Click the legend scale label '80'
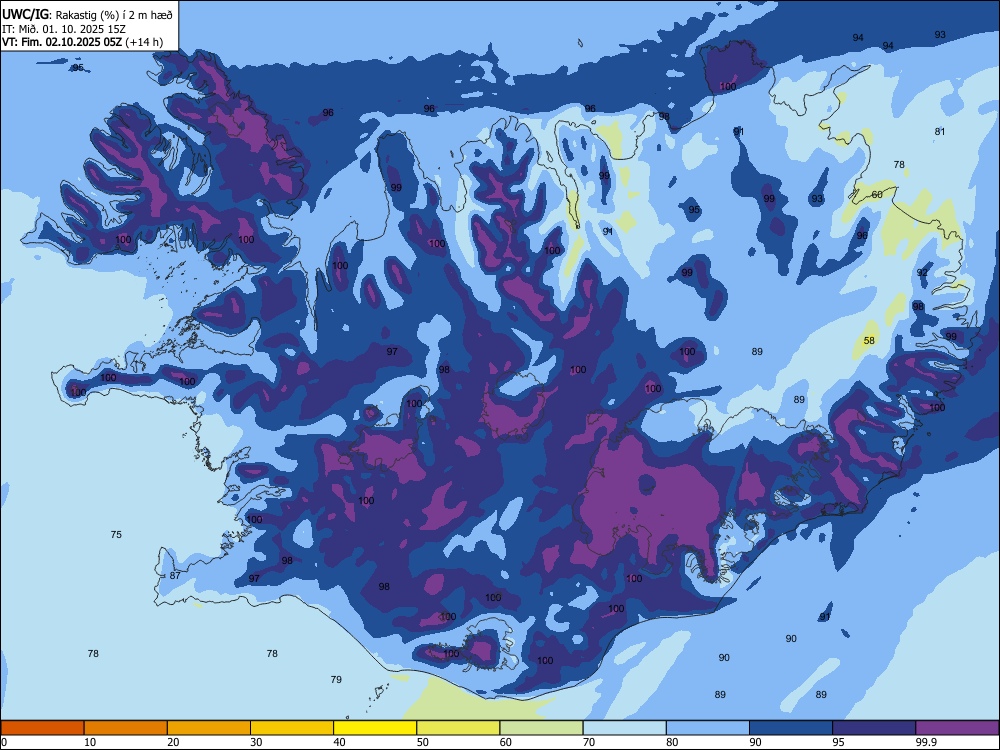 tap(672, 742)
